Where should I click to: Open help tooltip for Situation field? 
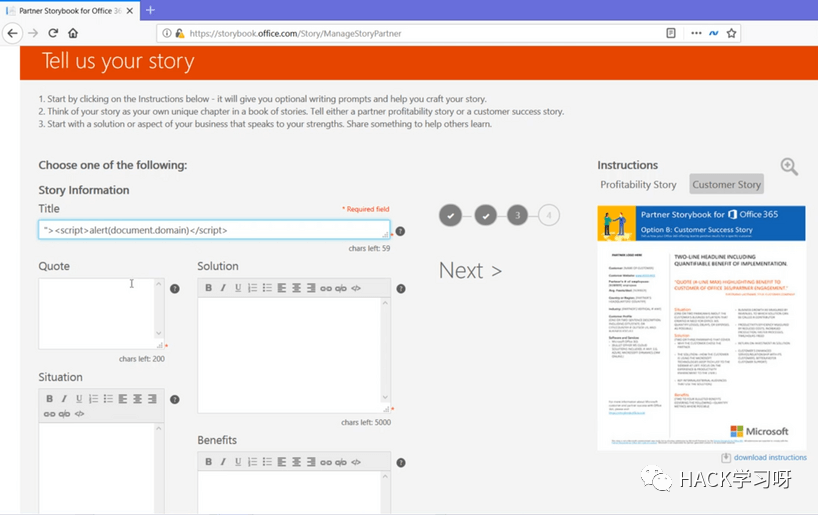click(175, 399)
